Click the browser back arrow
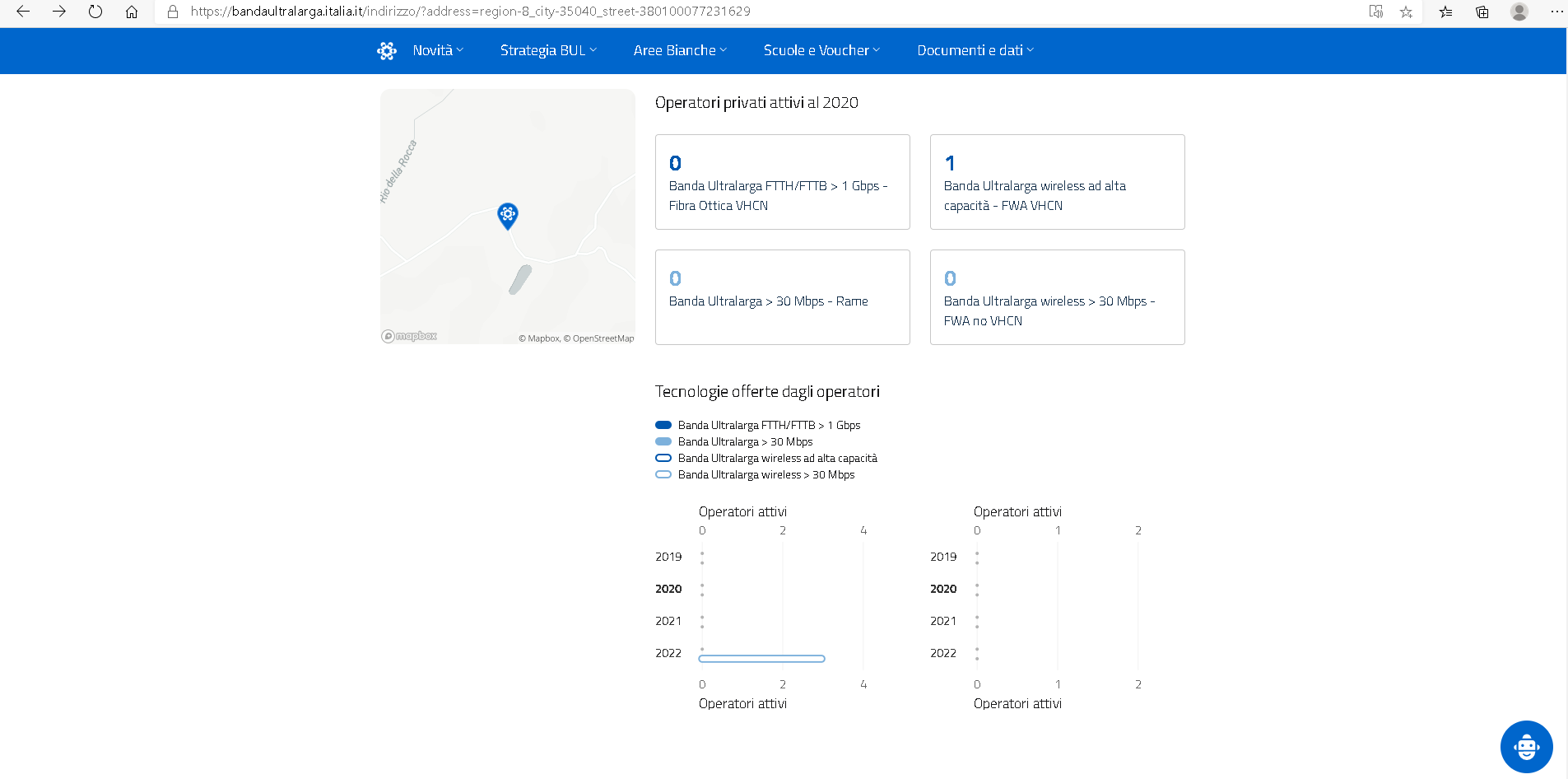 [23, 12]
